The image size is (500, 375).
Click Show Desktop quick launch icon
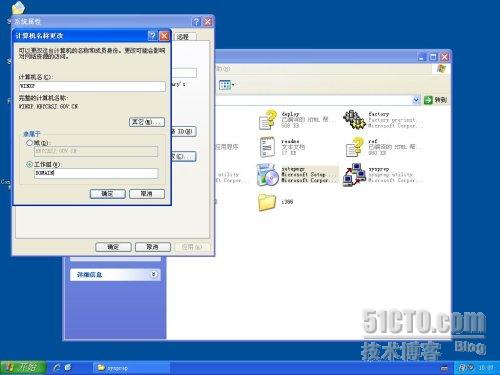[68, 367]
